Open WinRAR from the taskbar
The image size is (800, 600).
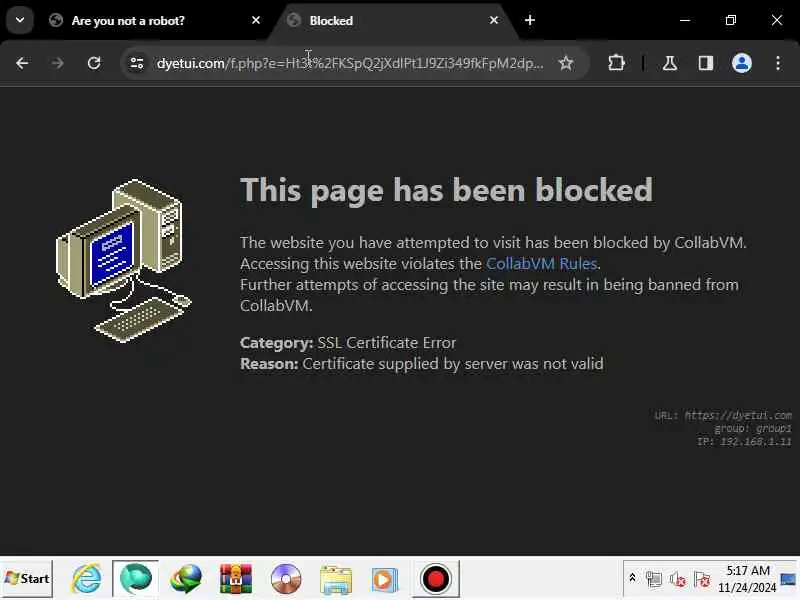[x=235, y=579]
